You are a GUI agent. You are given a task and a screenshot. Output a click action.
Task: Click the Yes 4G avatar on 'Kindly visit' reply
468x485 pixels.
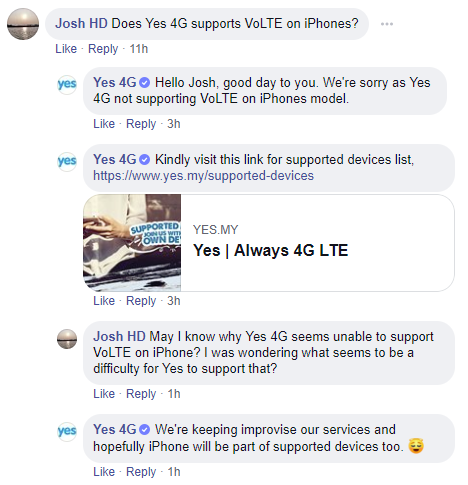(67, 162)
